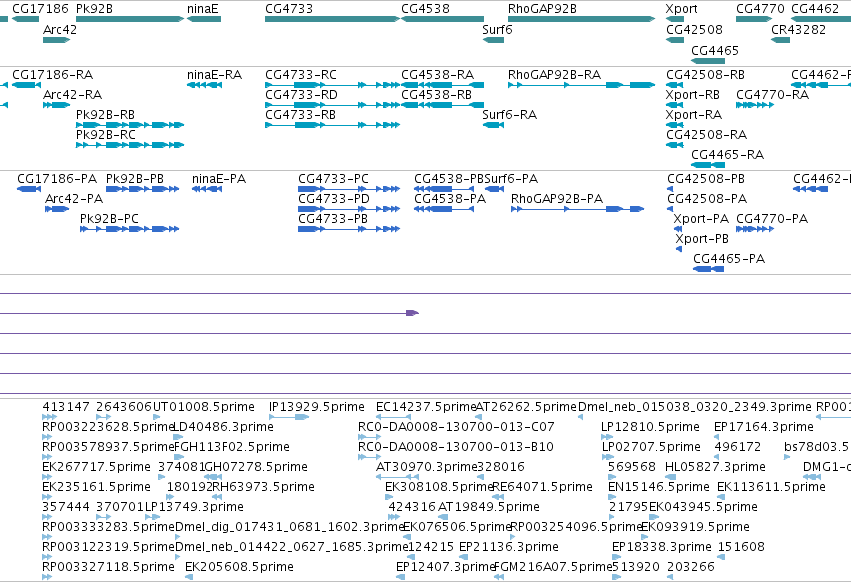Click protein Surf6-PA

click(x=511, y=179)
